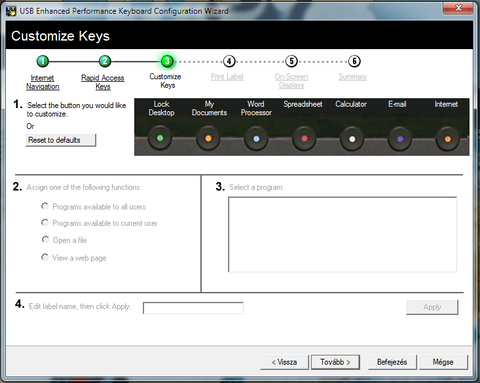This screenshot has height=383, width=480.
Task: Click the E-mail label text
Action: (x=397, y=104)
